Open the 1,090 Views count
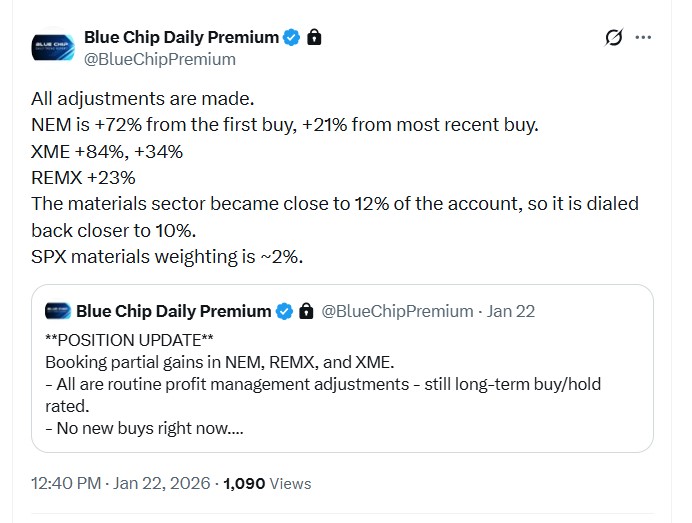 click(x=268, y=483)
